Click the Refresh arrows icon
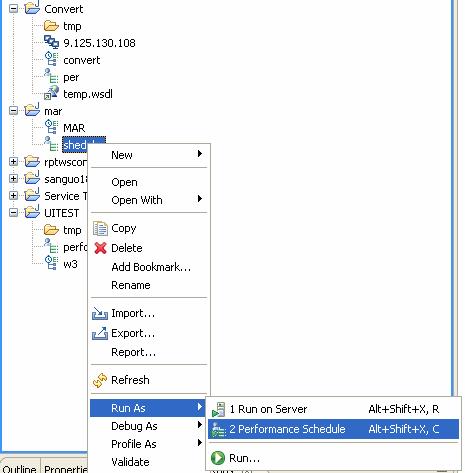 (100, 380)
